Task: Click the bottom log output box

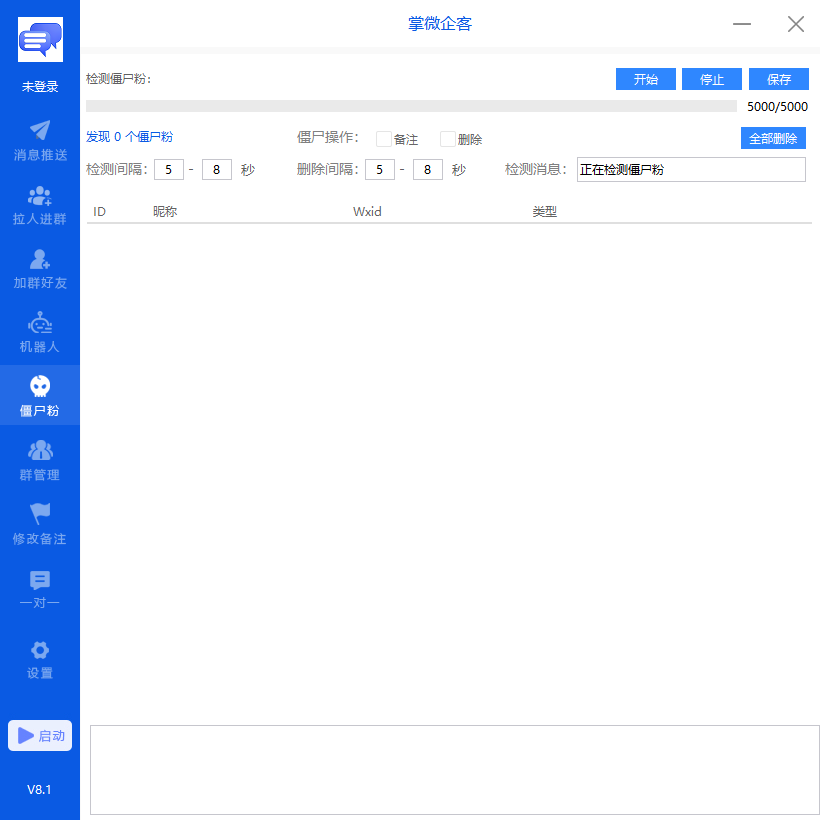Action: click(454, 770)
